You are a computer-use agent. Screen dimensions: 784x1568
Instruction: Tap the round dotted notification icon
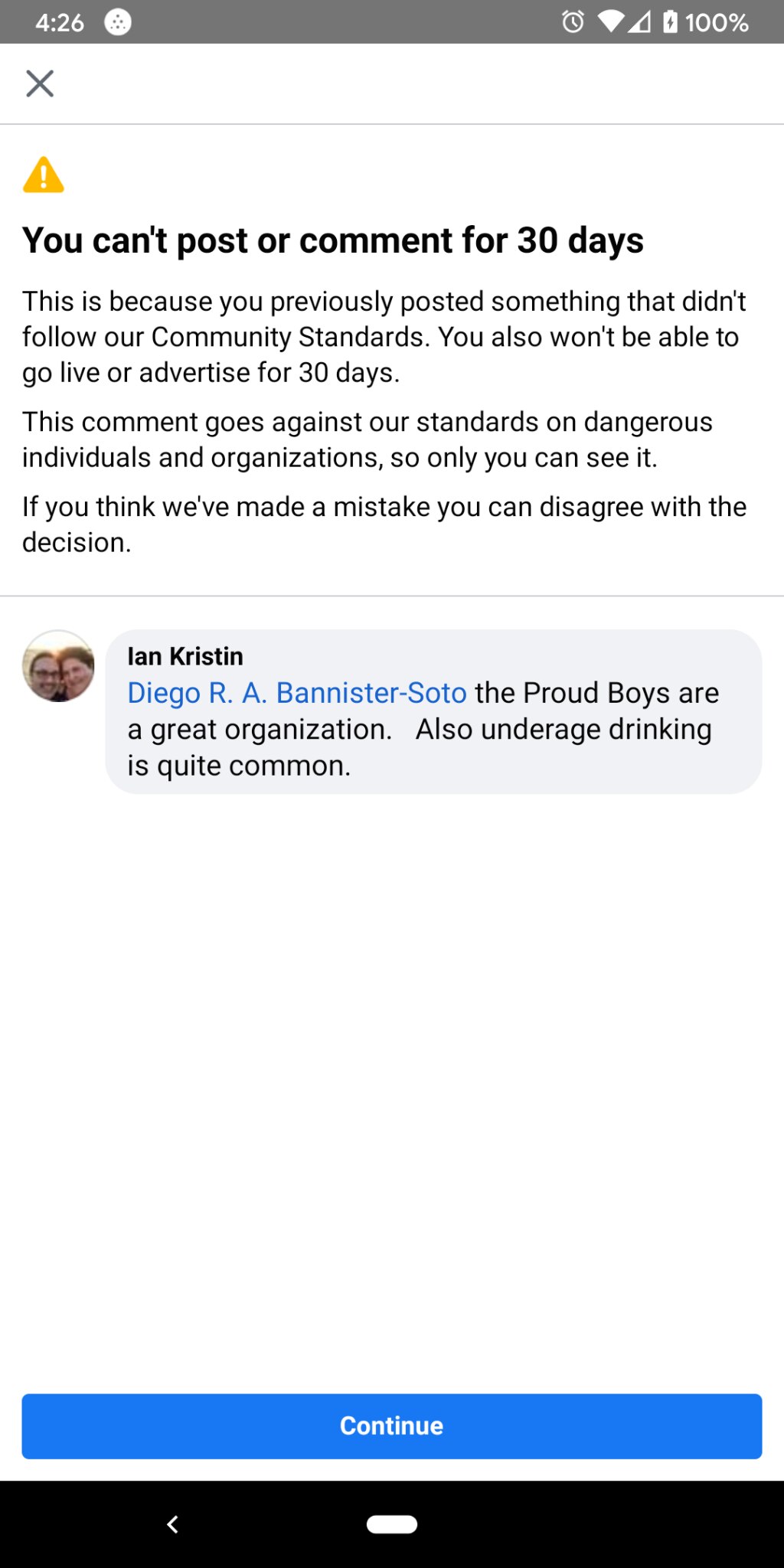(x=118, y=22)
